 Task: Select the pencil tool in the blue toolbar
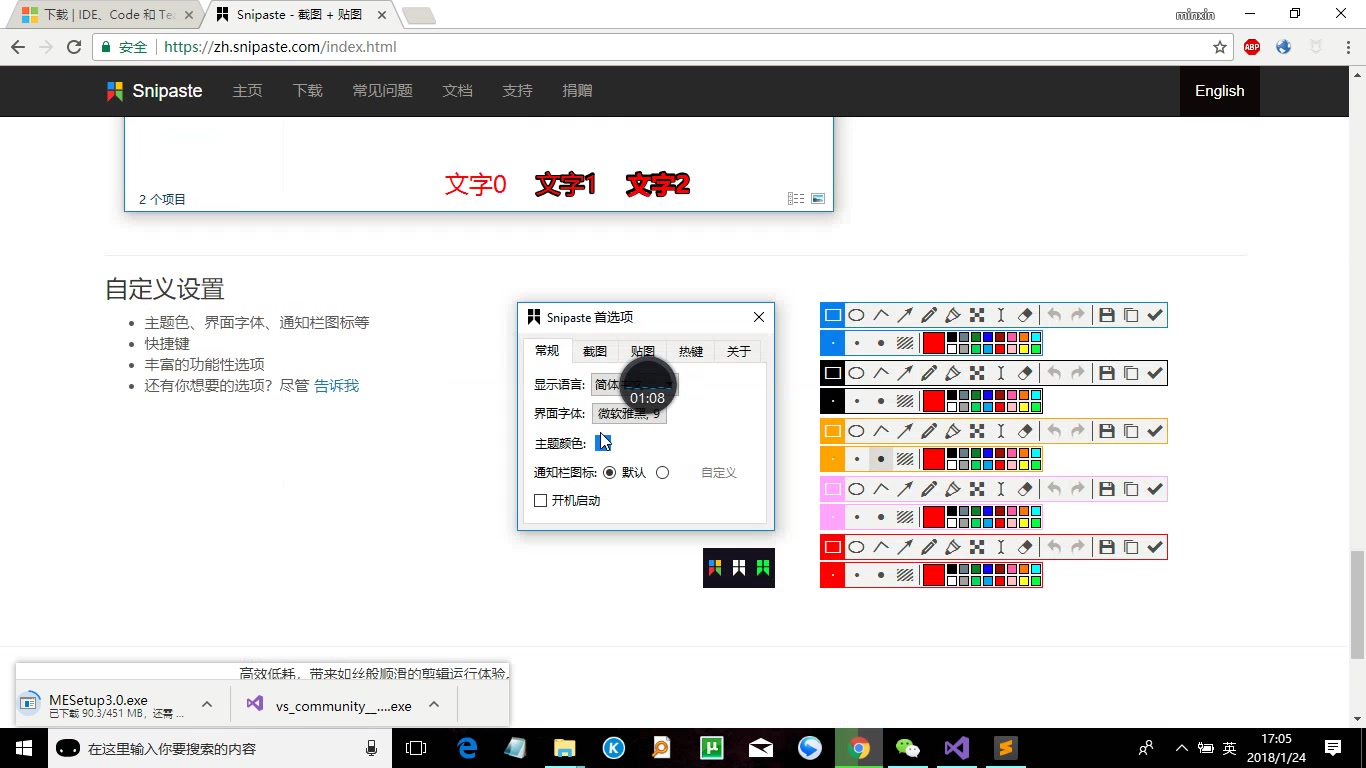pyautogui.click(x=929, y=315)
